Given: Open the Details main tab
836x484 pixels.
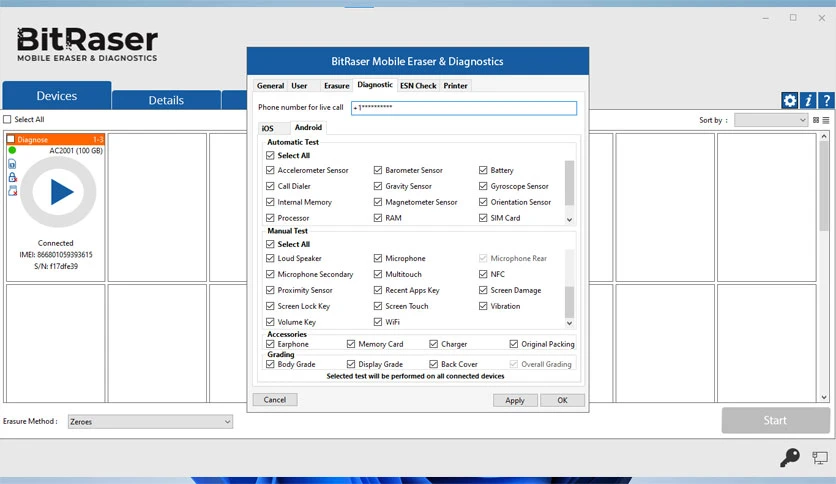Looking at the screenshot, I should [166, 100].
